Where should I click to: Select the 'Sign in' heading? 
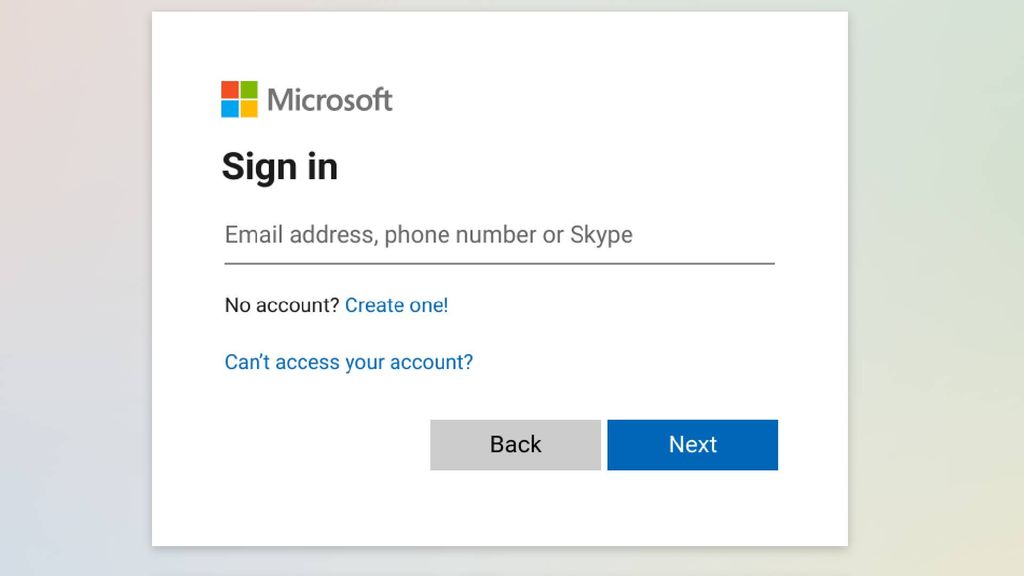[280, 166]
